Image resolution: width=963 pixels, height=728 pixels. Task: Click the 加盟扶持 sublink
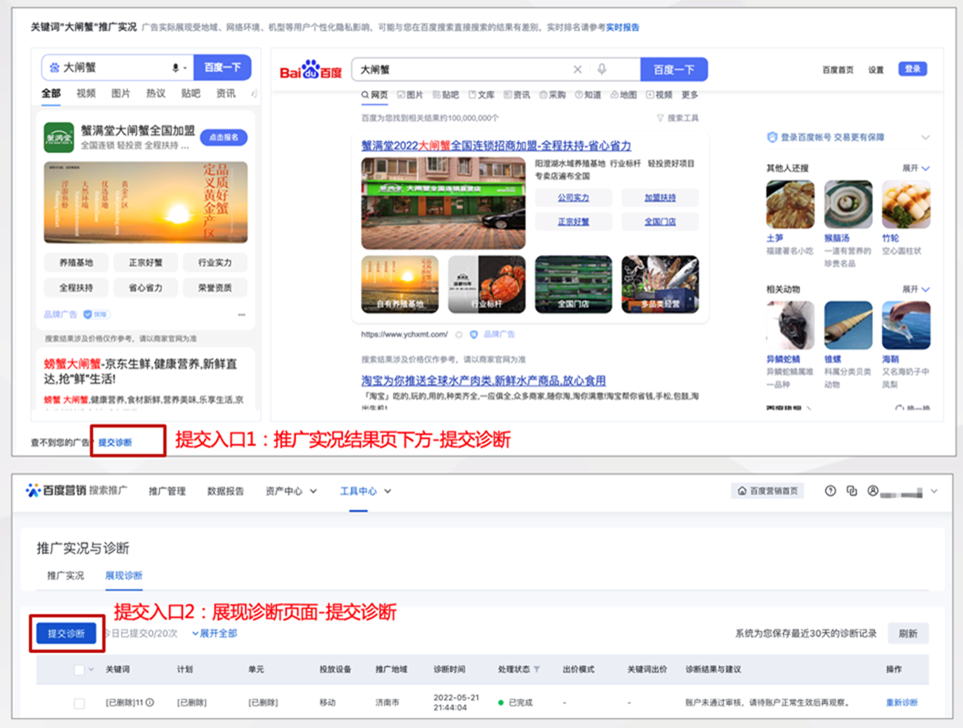coord(660,198)
